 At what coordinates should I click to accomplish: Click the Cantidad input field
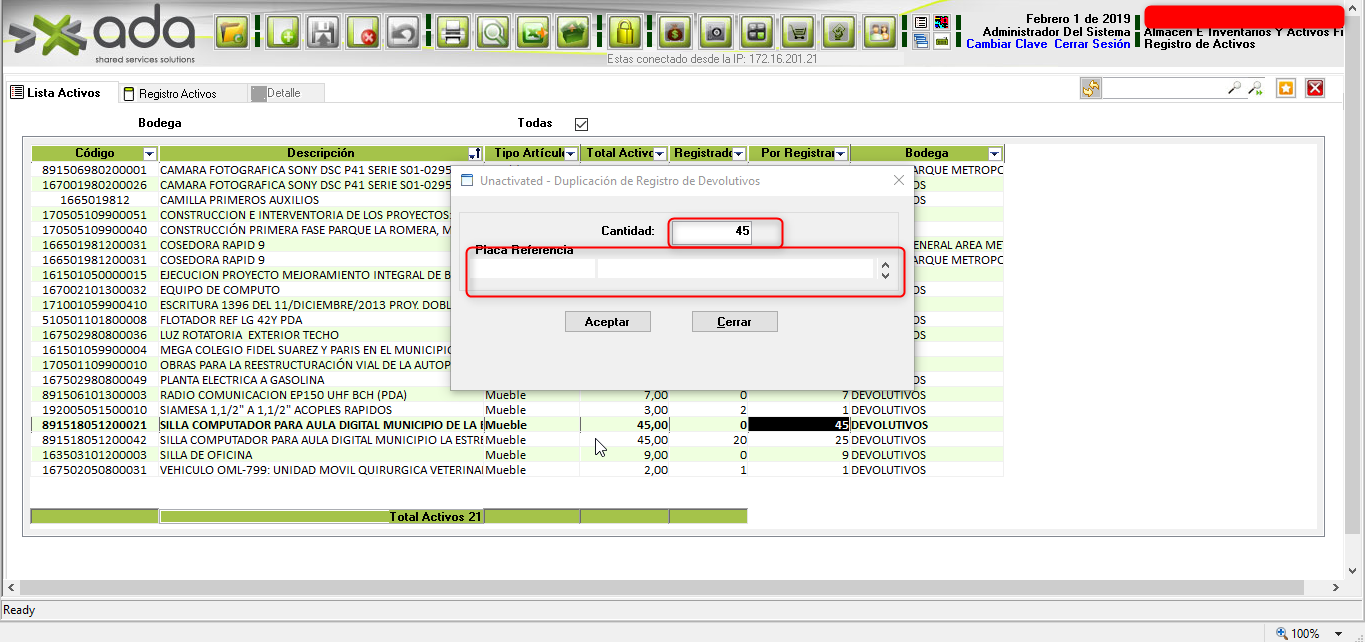click(713, 232)
